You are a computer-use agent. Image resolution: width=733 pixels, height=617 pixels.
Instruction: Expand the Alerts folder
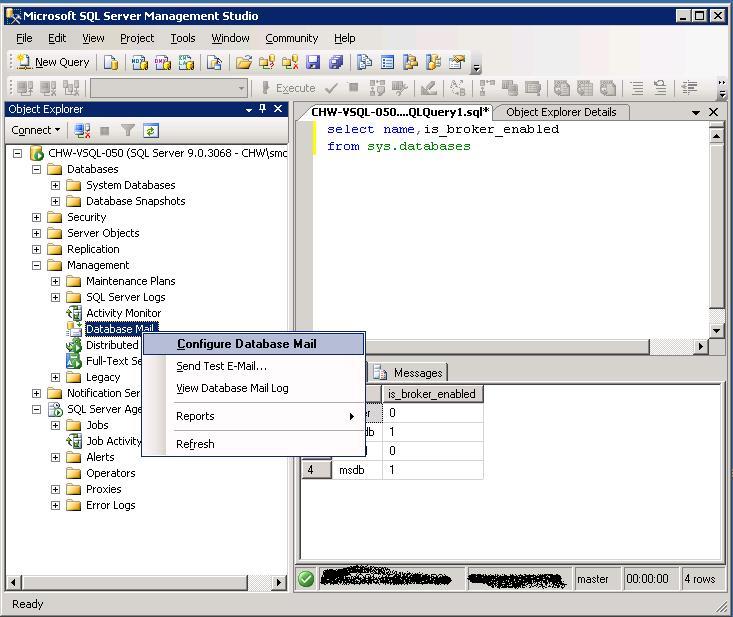pyautogui.click(x=56, y=457)
